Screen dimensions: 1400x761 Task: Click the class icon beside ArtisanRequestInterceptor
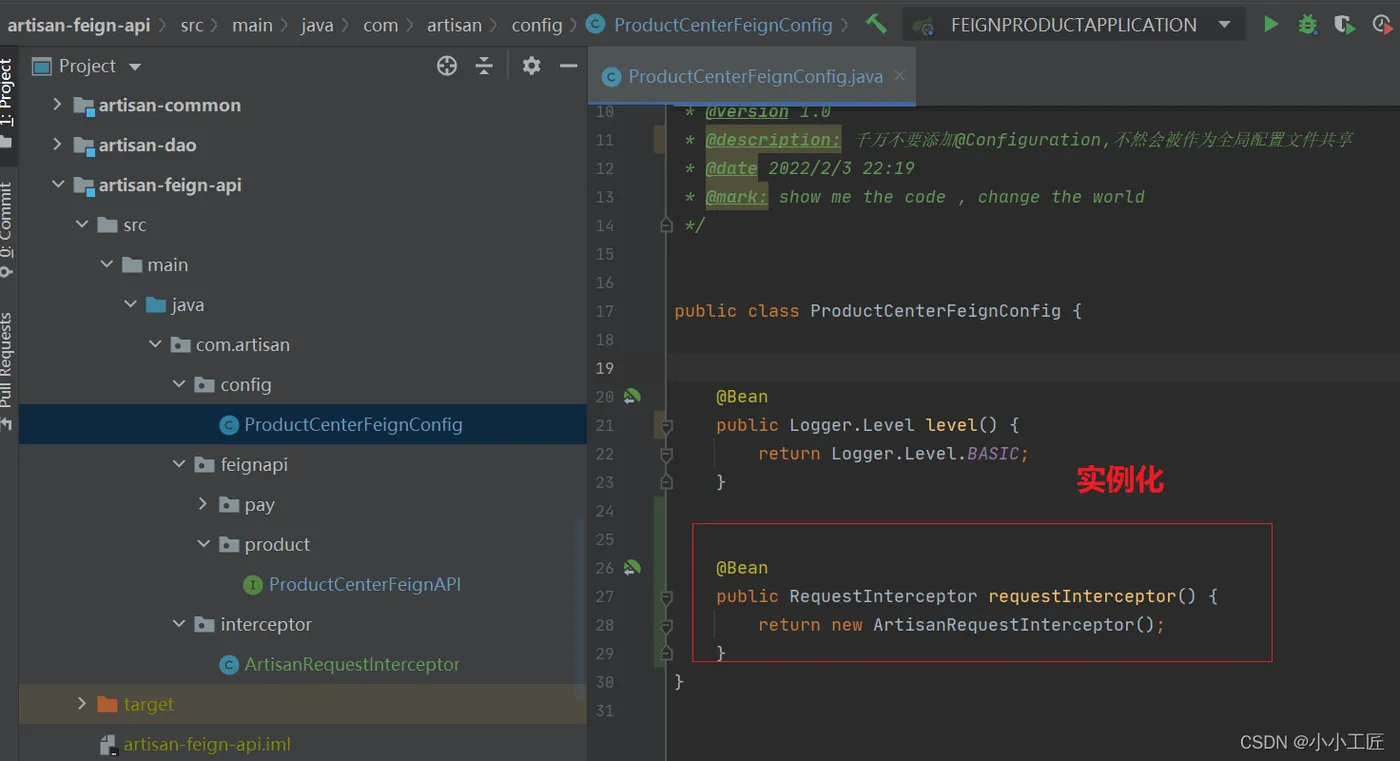point(228,665)
